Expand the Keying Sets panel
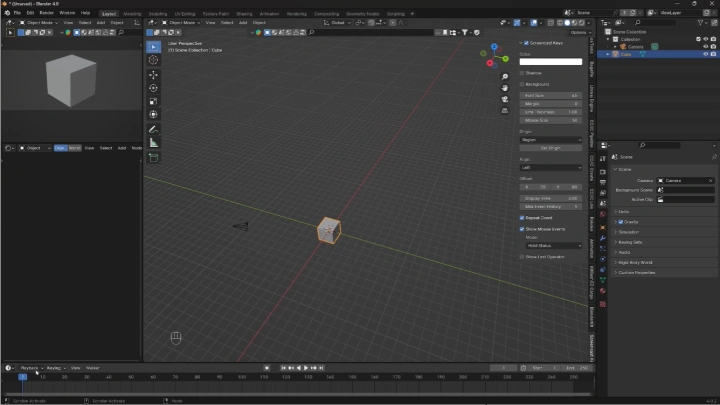 click(664, 242)
